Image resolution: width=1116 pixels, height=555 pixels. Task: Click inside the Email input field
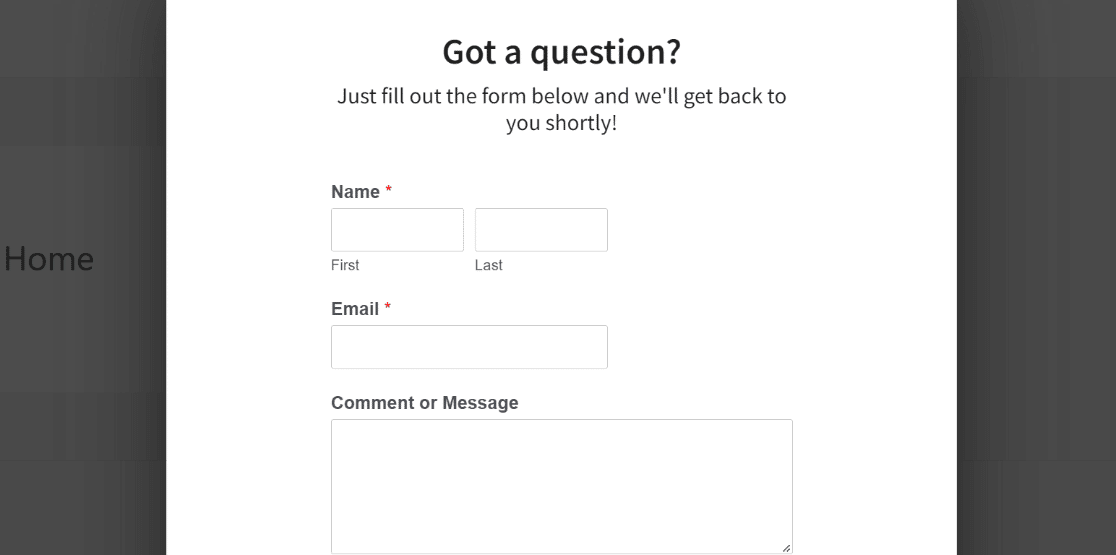click(x=469, y=347)
